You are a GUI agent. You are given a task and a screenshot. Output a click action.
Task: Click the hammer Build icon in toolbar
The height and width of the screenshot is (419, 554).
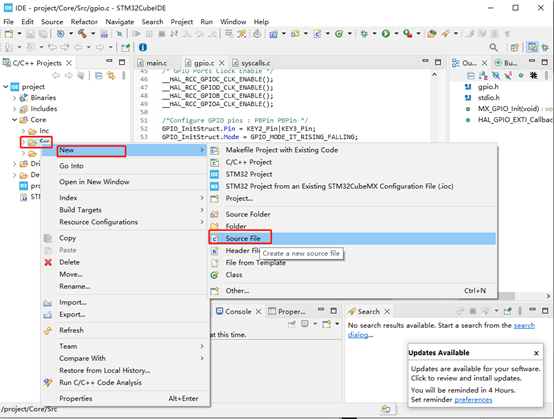[82, 34]
